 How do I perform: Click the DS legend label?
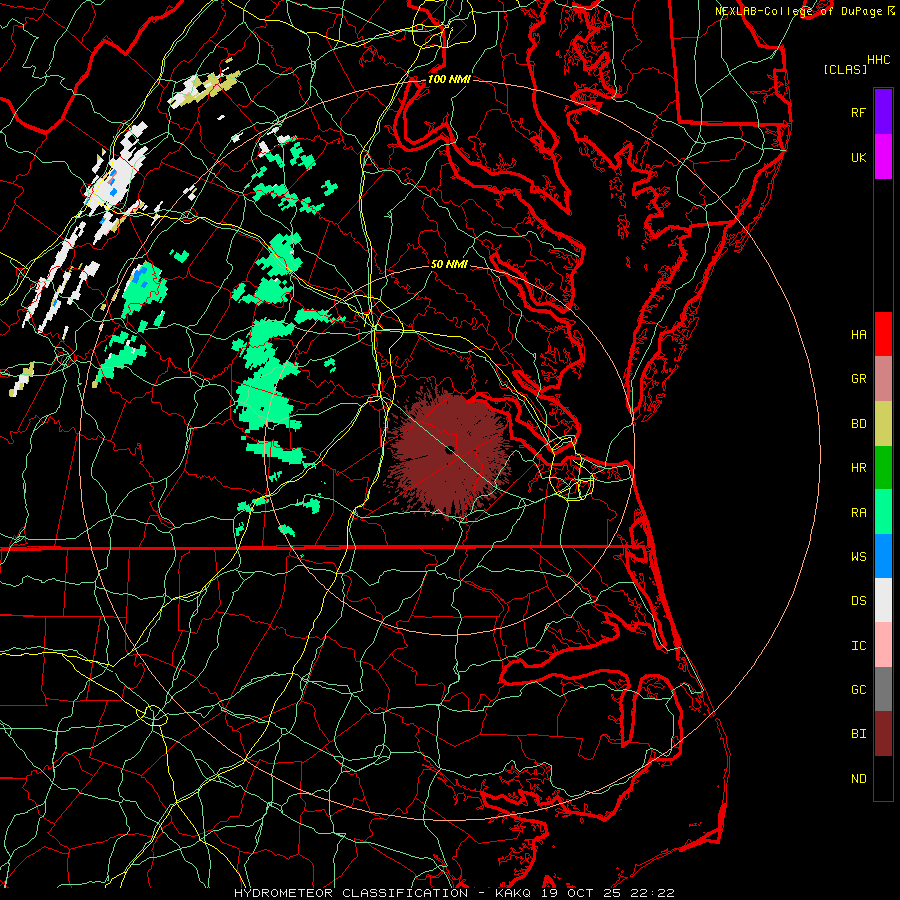858,600
